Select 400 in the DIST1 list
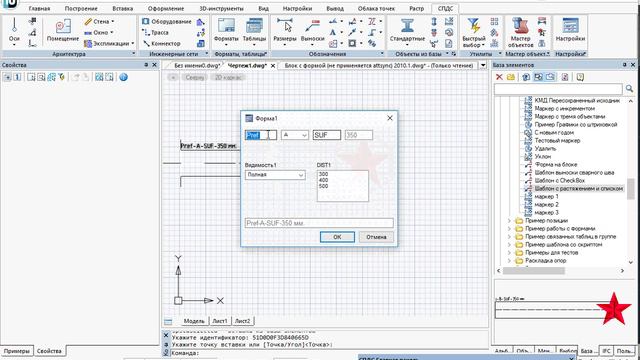The width and height of the screenshot is (640, 360). tap(323, 180)
